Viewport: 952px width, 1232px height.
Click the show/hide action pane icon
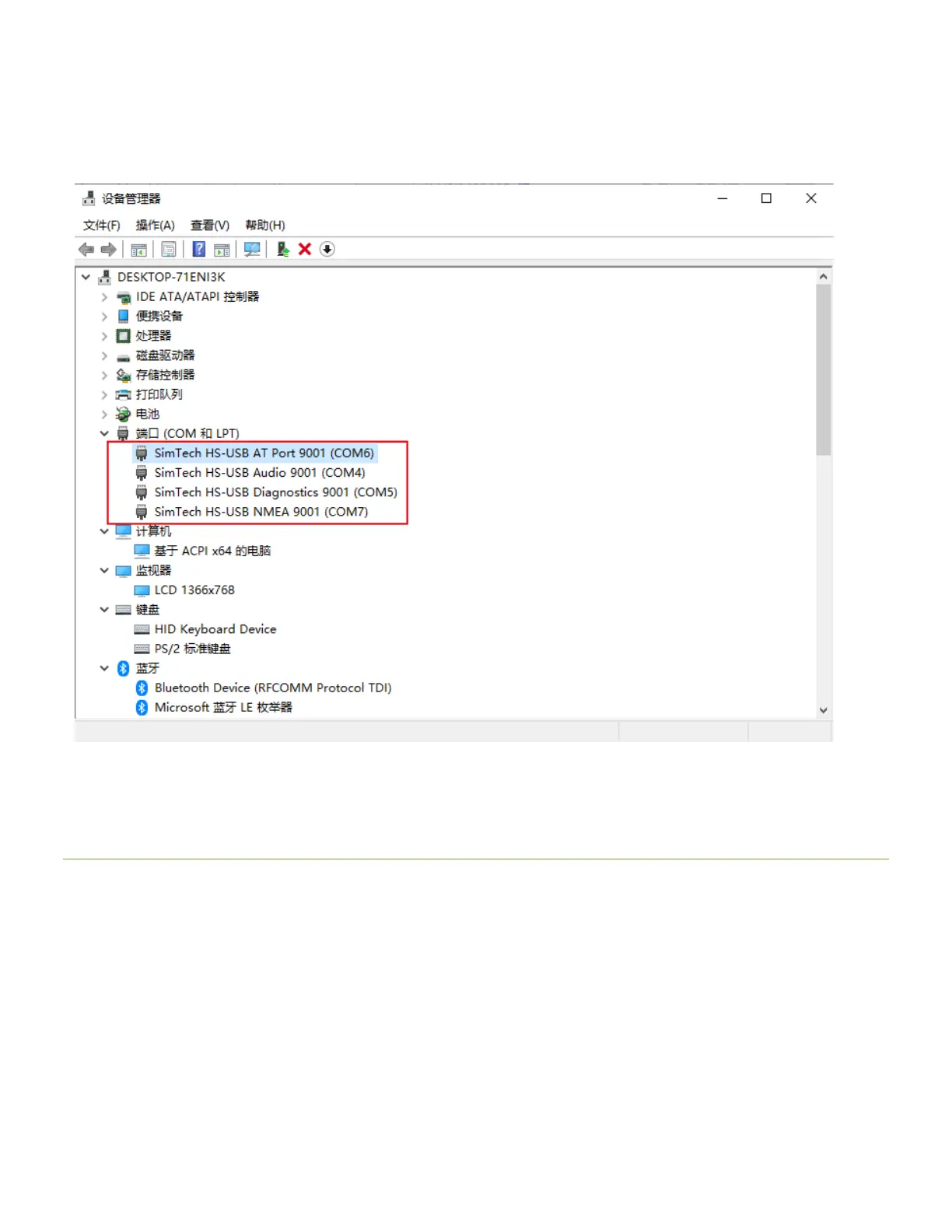pos(222,250)
